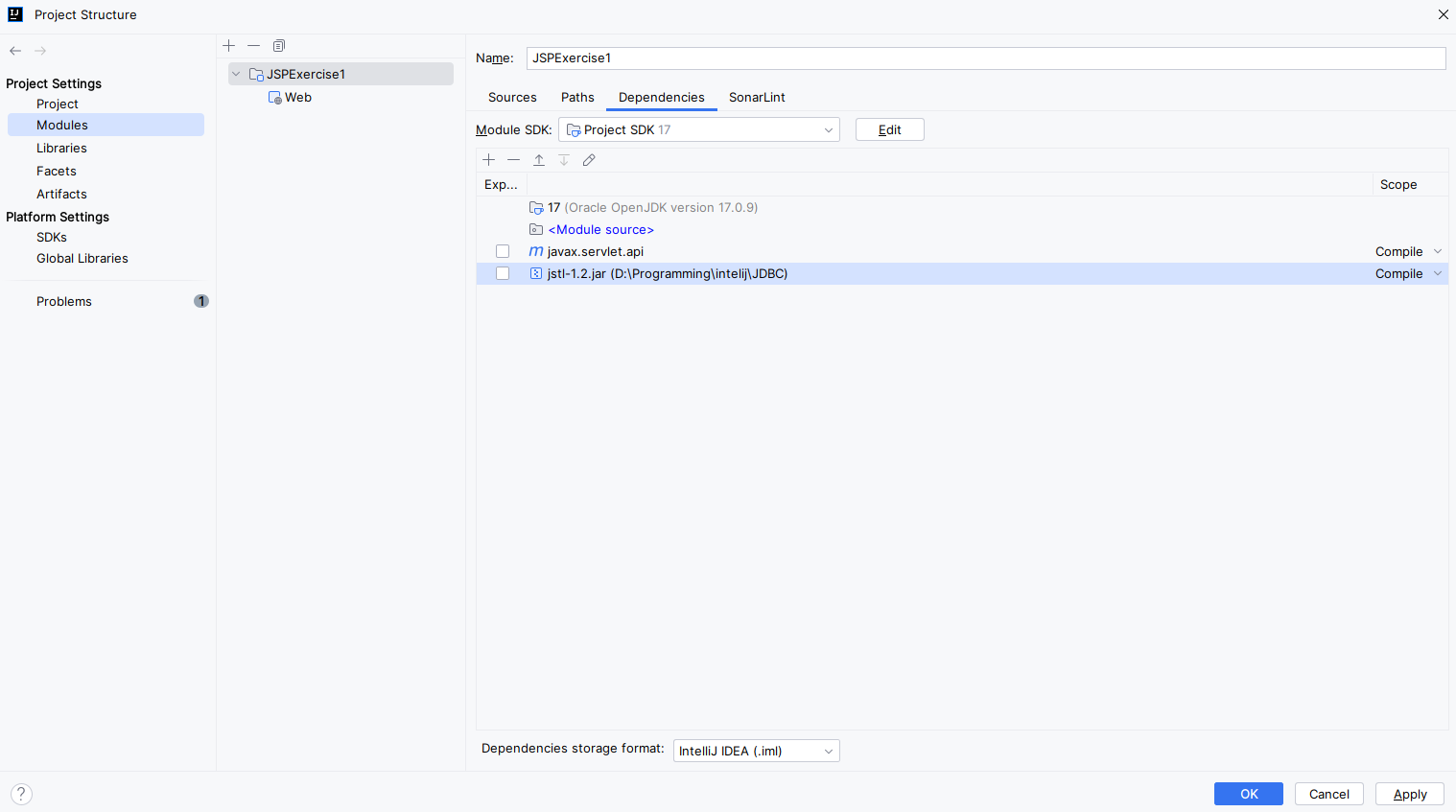Click the back navigation arrow
The width and height of the screenshot is (1456, 812).
15,51
